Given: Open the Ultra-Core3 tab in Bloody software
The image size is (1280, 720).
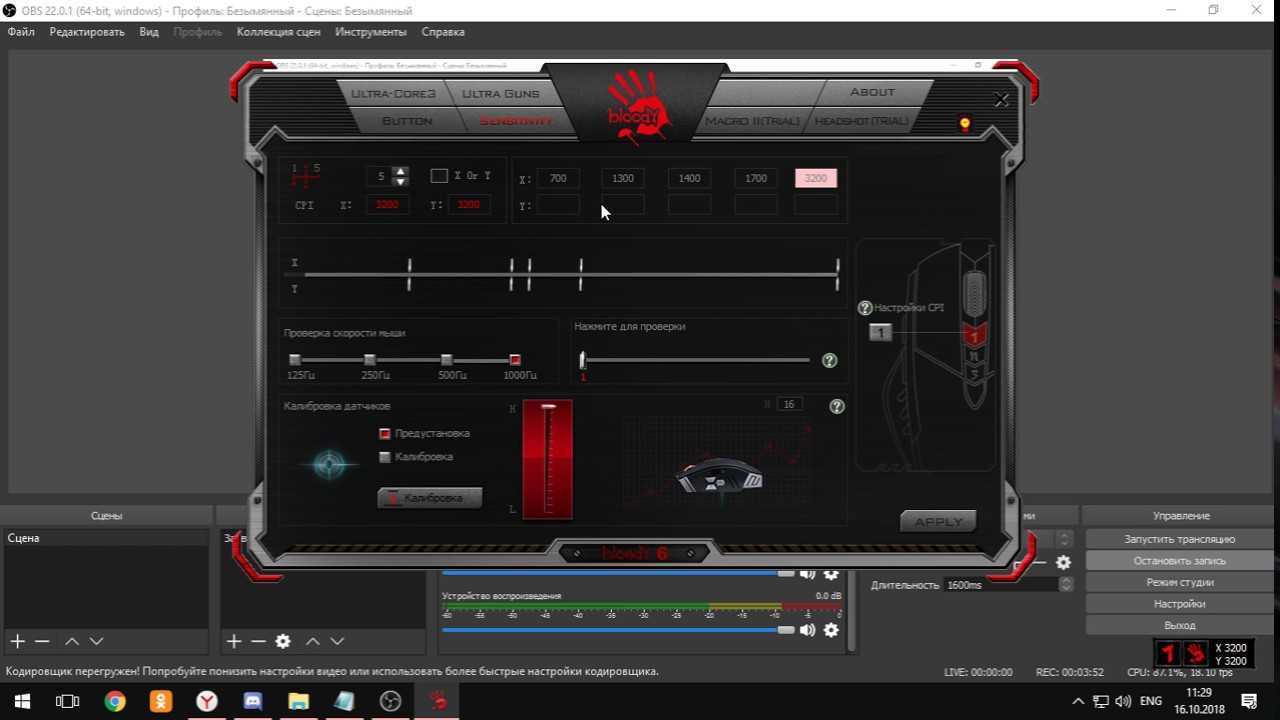Looking at the screenshot, I should tap(393, 93).
